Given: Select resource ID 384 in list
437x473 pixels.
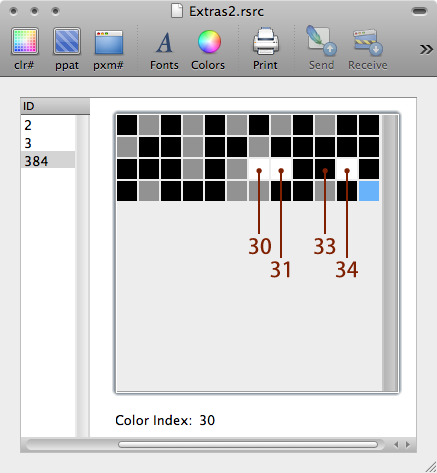Looking at the screenshot, I should click(x=48, y=161).
